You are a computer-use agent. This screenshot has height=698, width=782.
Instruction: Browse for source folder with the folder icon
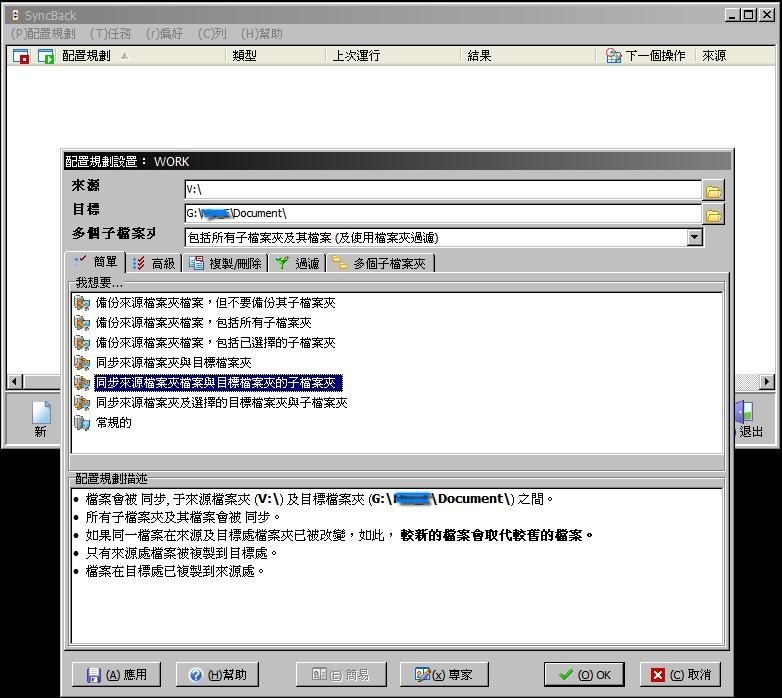[714, 191]
